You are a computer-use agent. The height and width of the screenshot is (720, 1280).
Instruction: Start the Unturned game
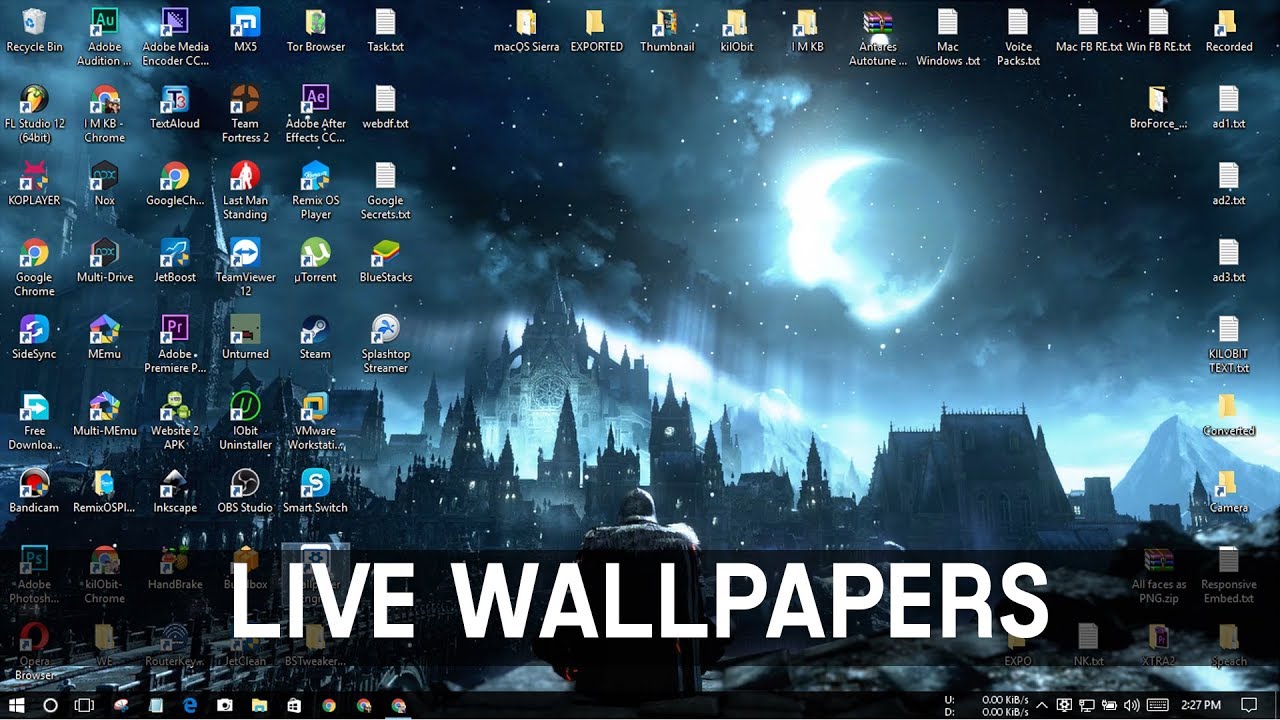pyautogui.click(x=245, y=338)
